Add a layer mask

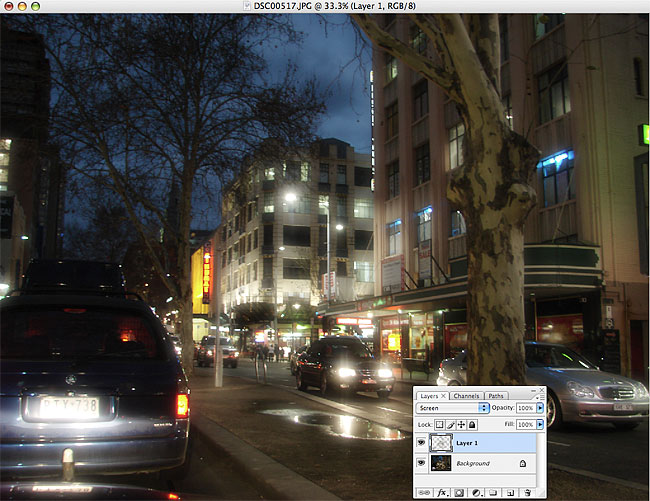point(458,492)
